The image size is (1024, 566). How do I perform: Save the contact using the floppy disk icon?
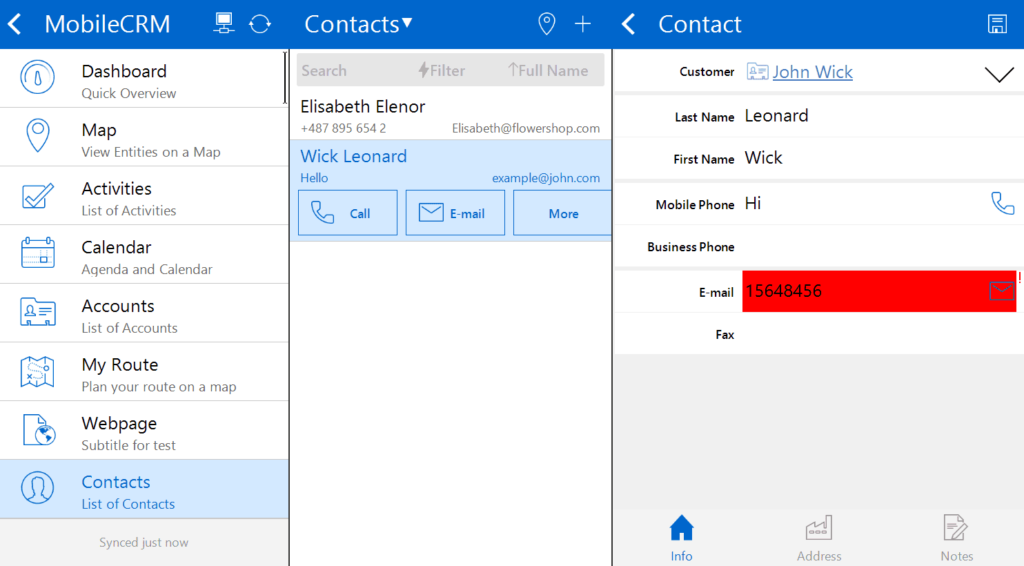point(997,24)
